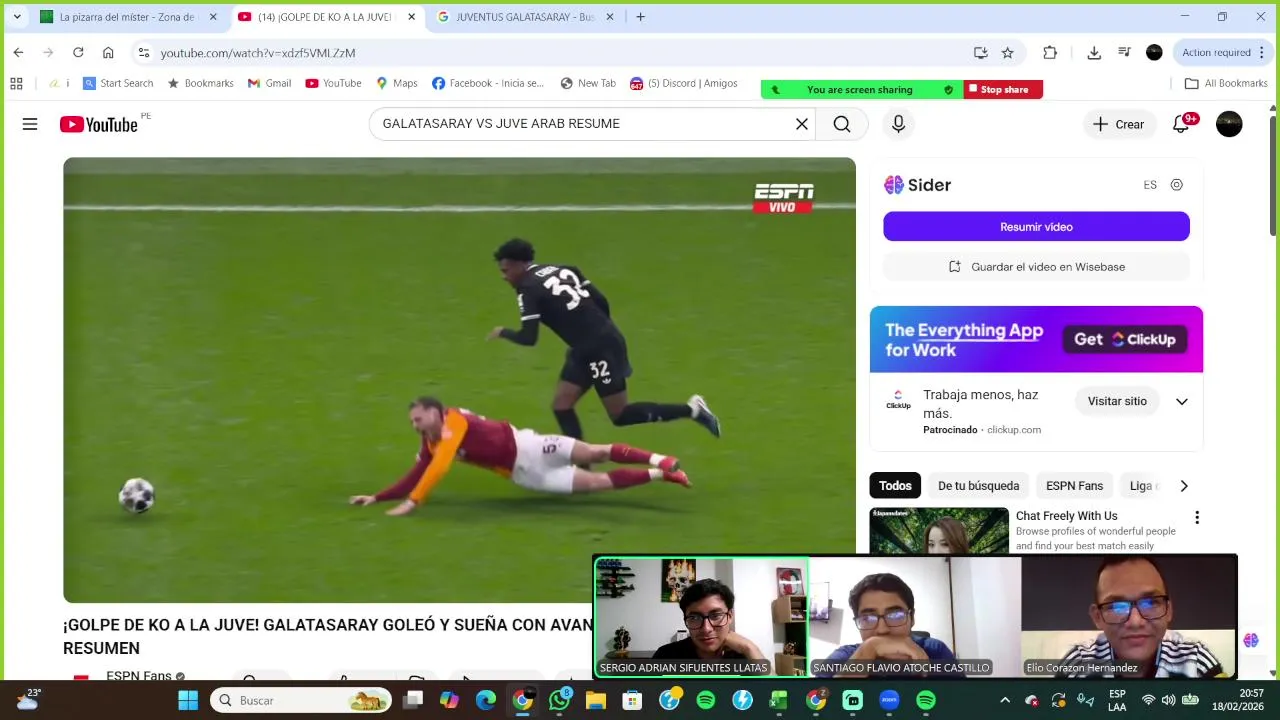Click Windows taskbar Buscar search box
The height and width of the screenshot is (720, 1280).
click(x=302, y=700)
